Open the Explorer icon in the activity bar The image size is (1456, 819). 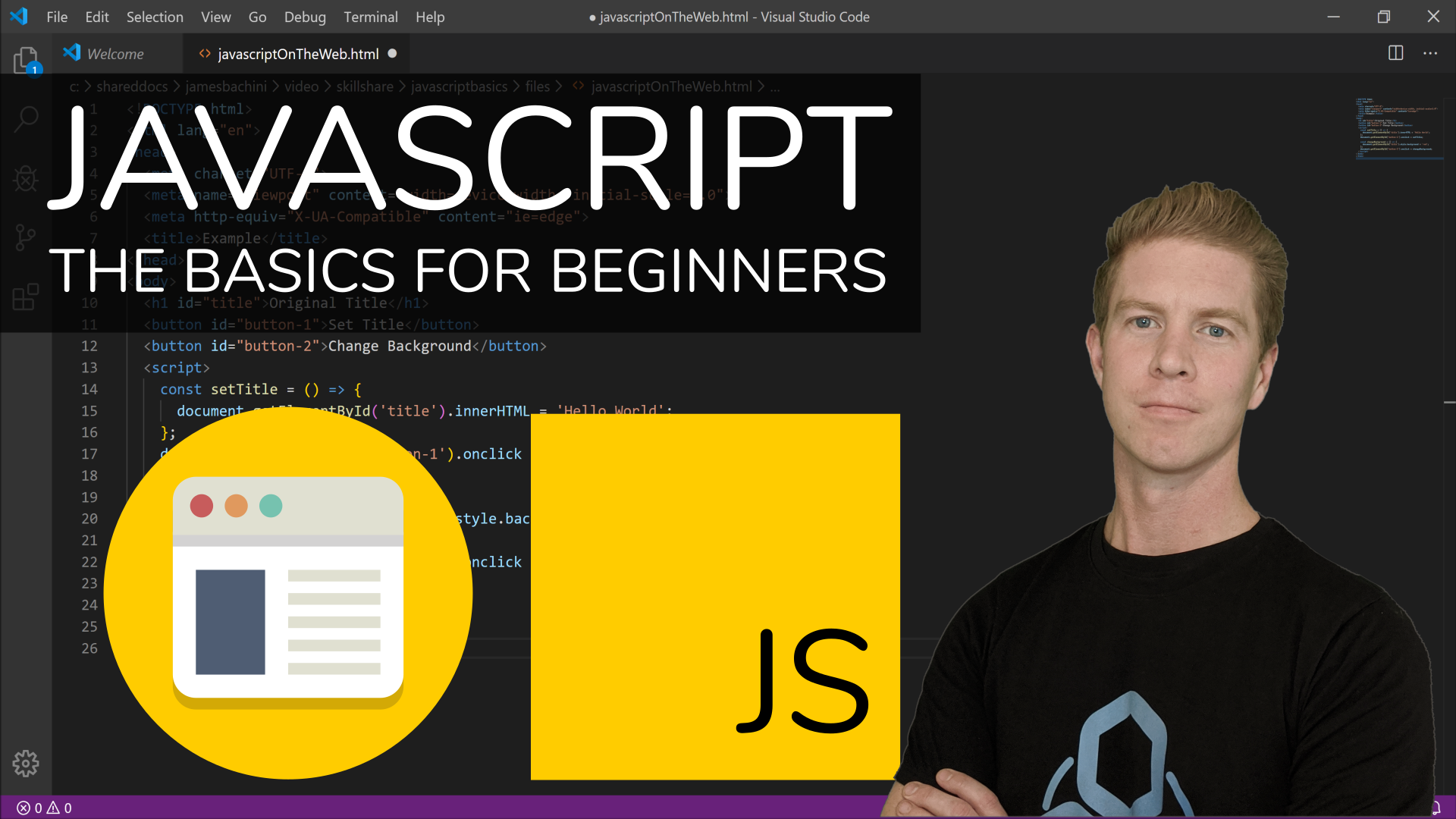point(26,59)
